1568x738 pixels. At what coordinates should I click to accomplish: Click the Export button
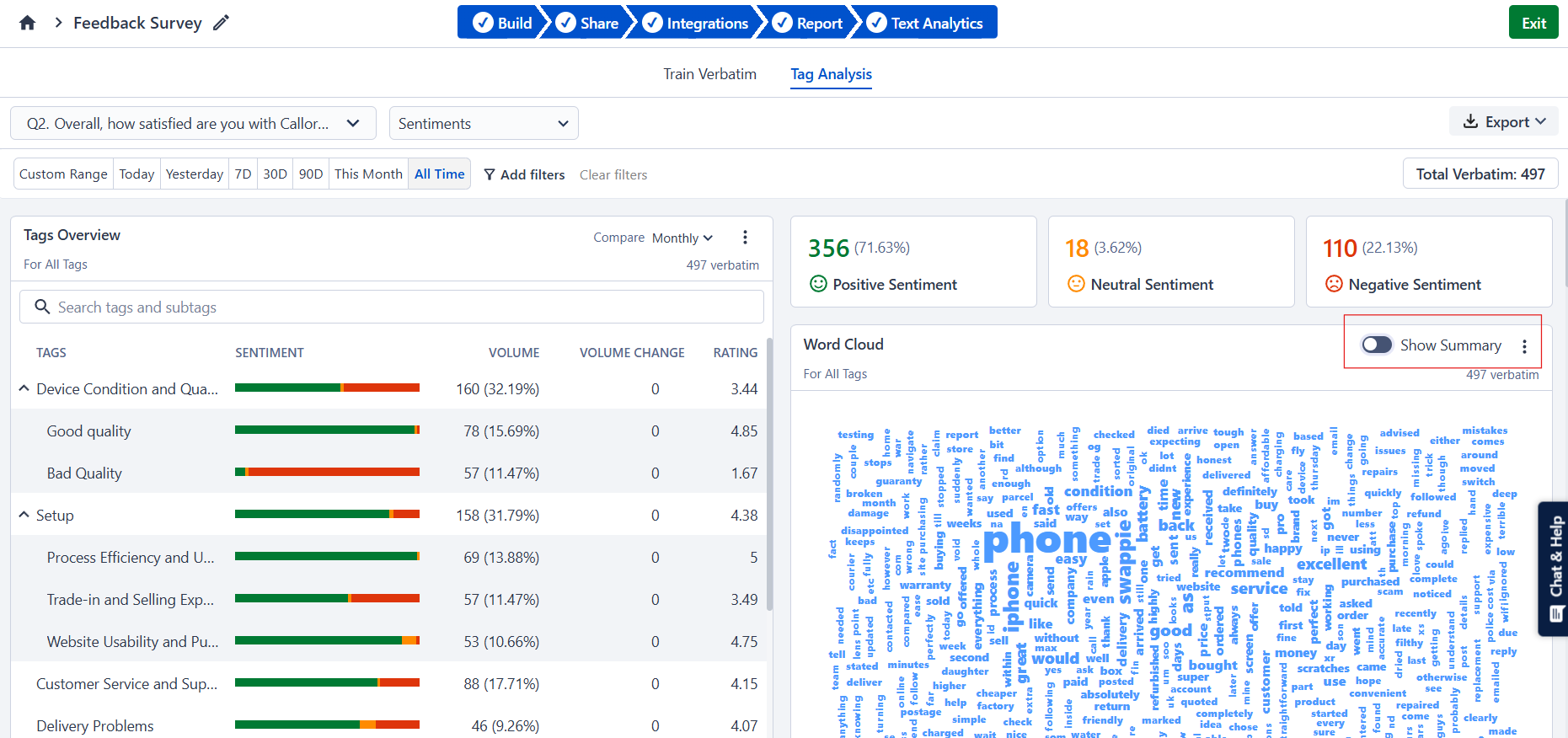[1504, 121]
